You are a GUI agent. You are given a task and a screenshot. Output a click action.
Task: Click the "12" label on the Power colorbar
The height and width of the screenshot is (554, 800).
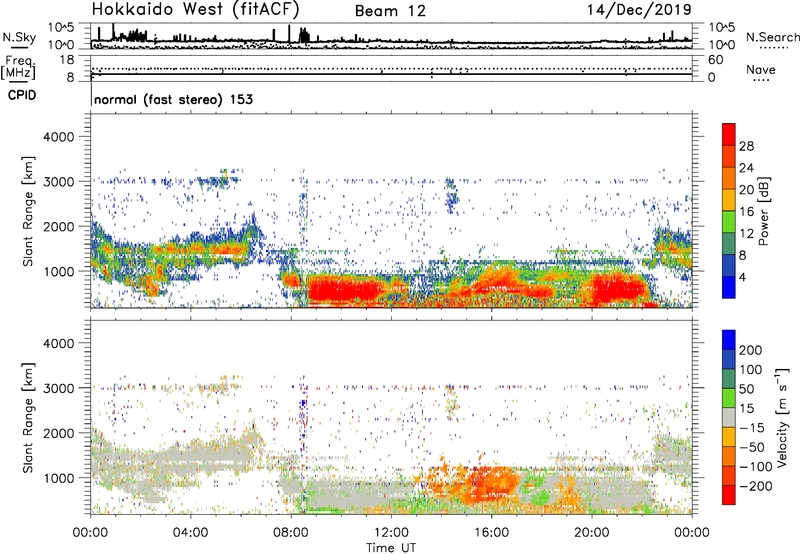(x=746, y=234)
